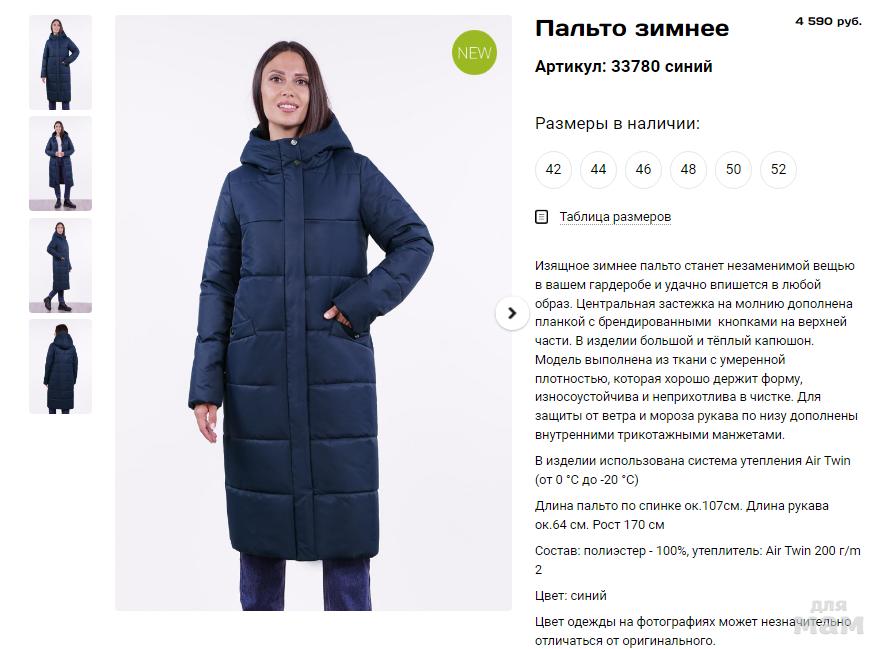Image resolution: width=879 pixels, height=649 pixels.
Task: Select size 44
Action: pyautogui.click(x=598, y=169)
